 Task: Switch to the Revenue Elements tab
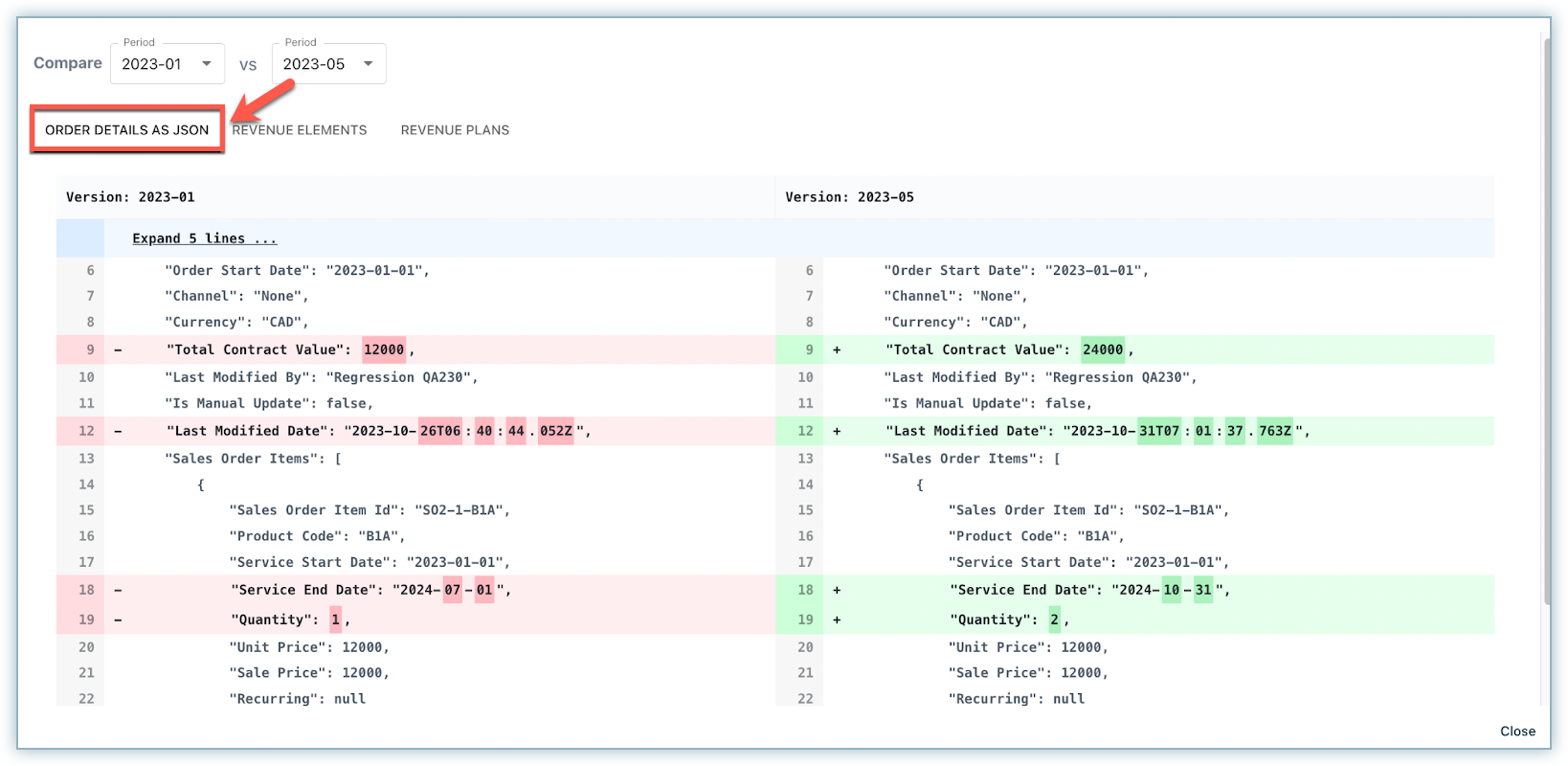pos(300,130)
